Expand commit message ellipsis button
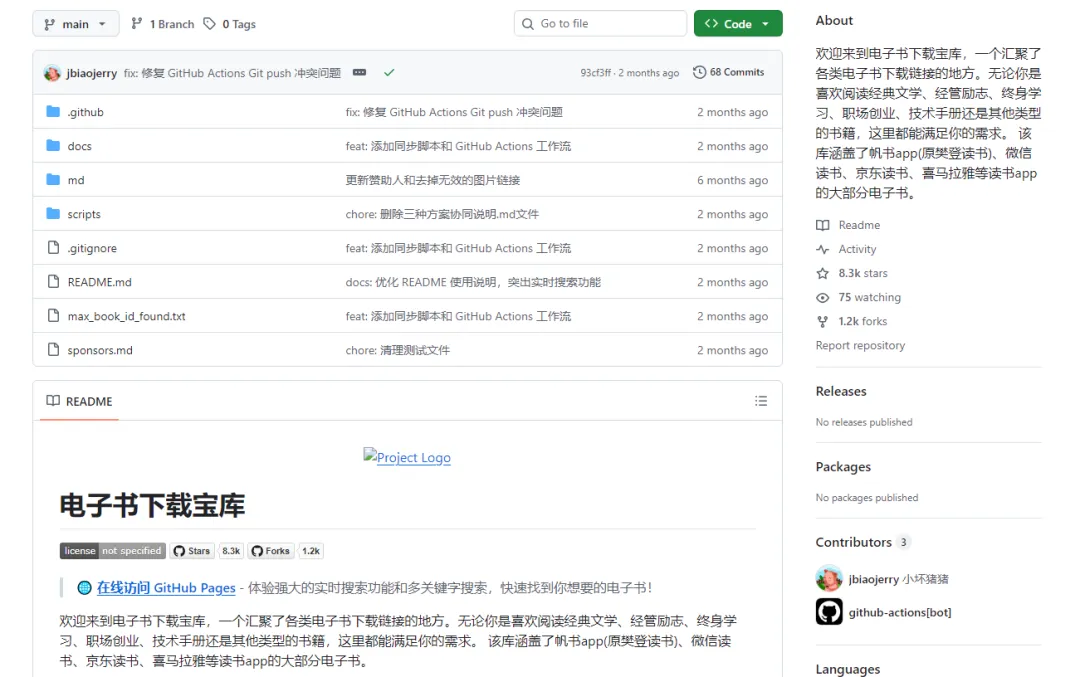1080x677 pixels. pos(360,72)
